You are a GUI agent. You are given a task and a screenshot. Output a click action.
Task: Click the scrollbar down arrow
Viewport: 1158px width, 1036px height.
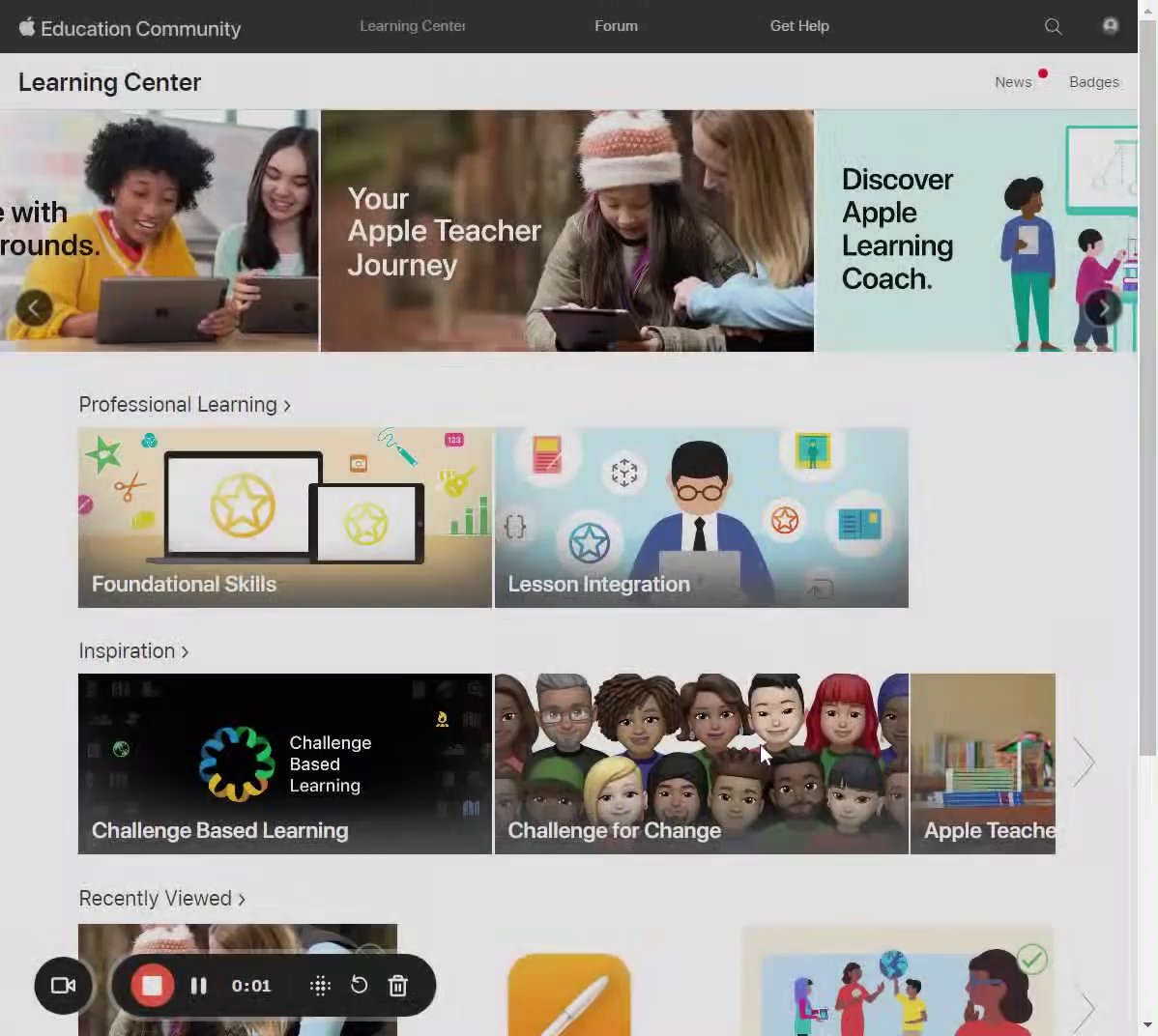click(1147, 1025)
